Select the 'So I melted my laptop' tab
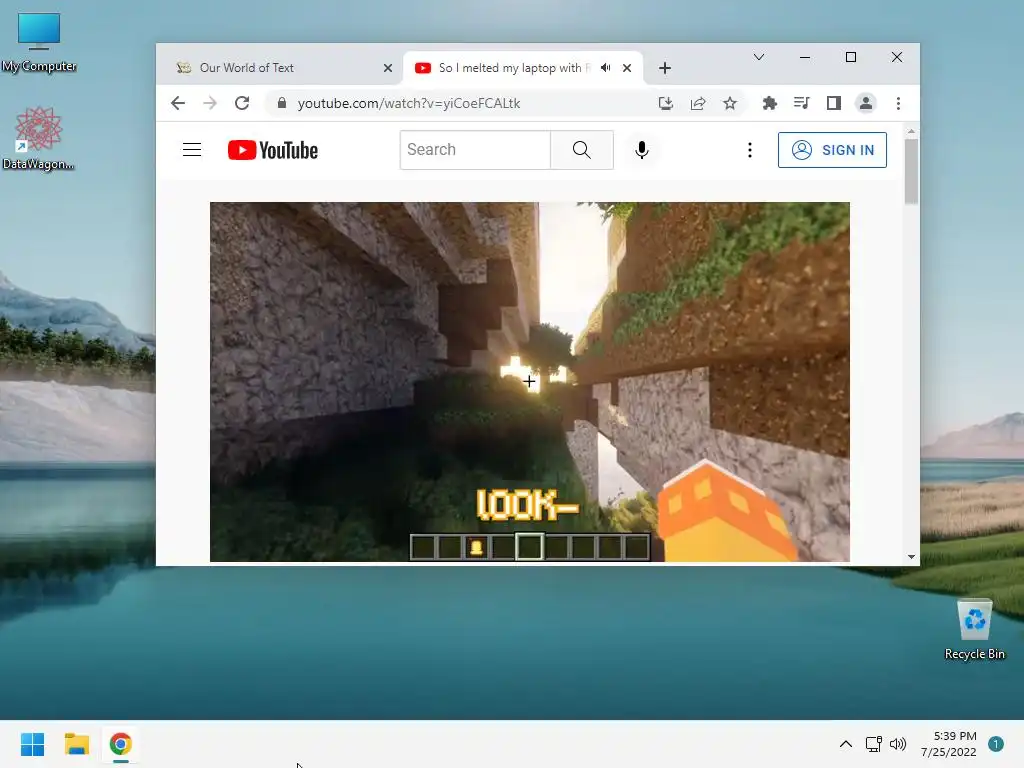The height and width of the screenshot is (768, 1024). pyautogui.click(x=514, y=68)
